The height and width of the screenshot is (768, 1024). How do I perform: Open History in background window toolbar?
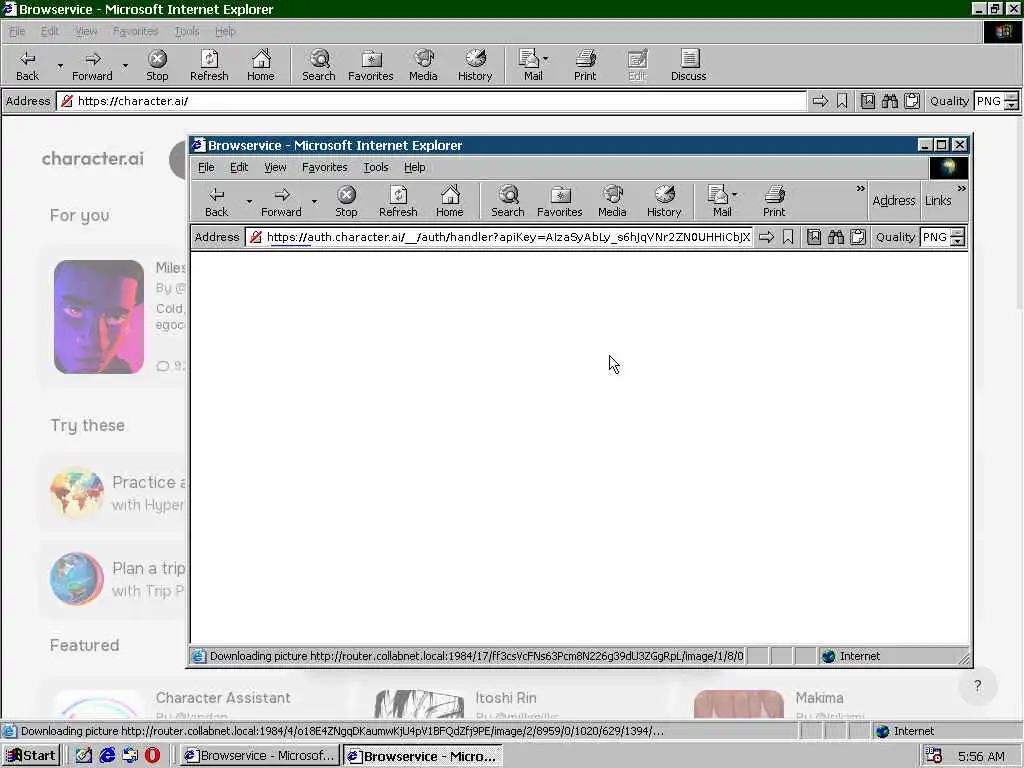click(x=475, y=65)
